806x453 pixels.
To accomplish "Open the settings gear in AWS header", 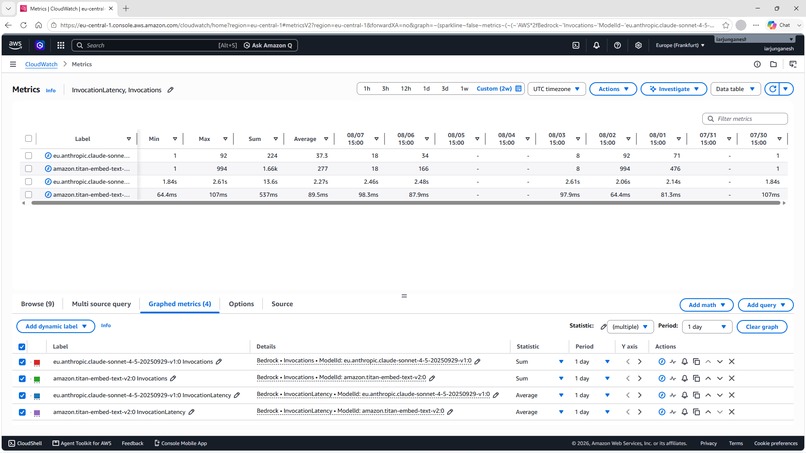I will click(638, 45).
